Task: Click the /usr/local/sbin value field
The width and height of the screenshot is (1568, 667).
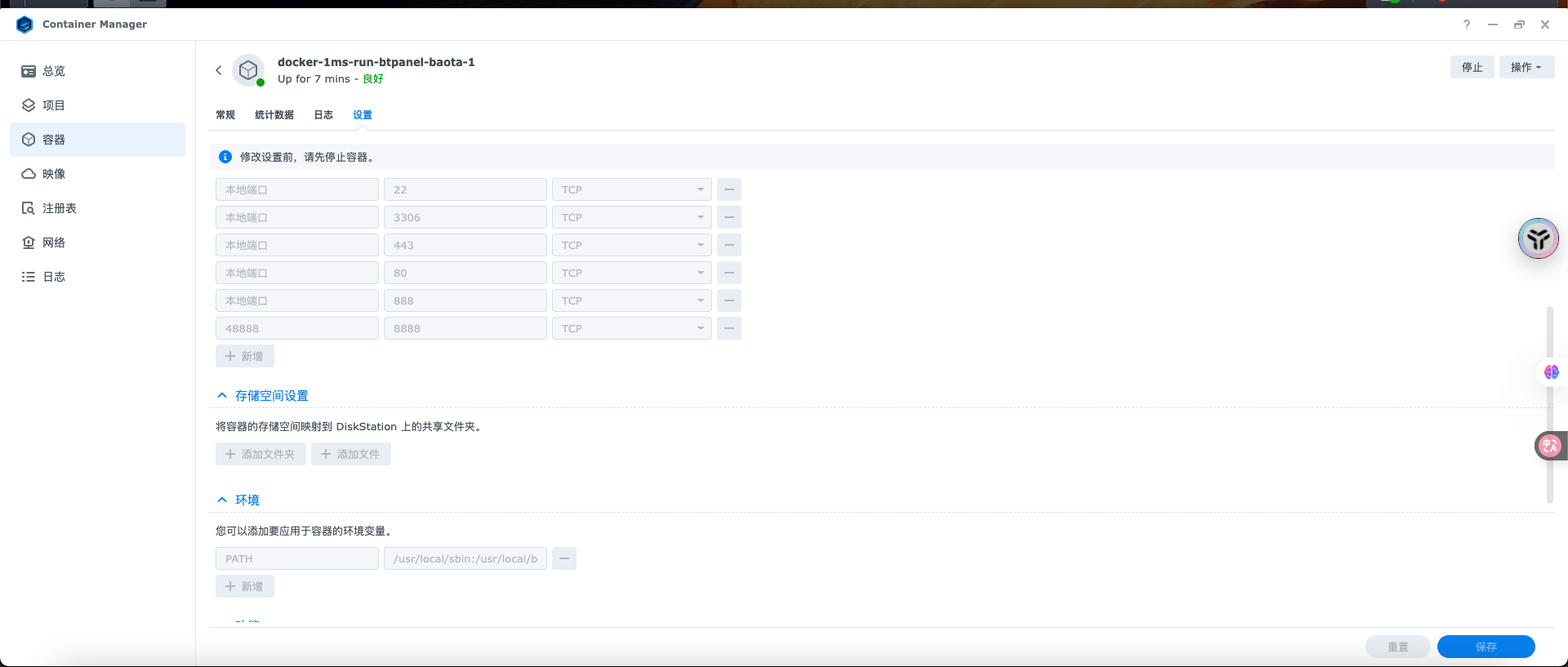Action: pos(465,558)
